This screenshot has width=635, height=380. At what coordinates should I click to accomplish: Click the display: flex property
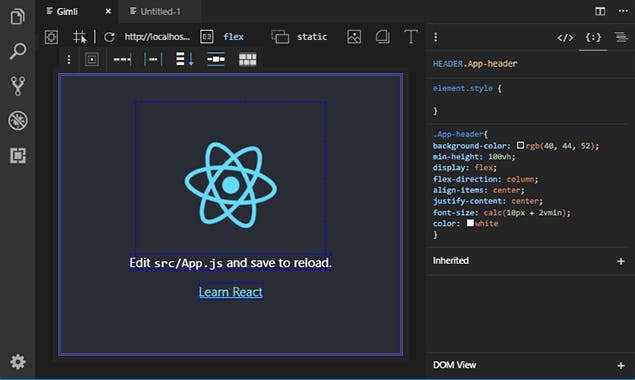pos(465,168)
